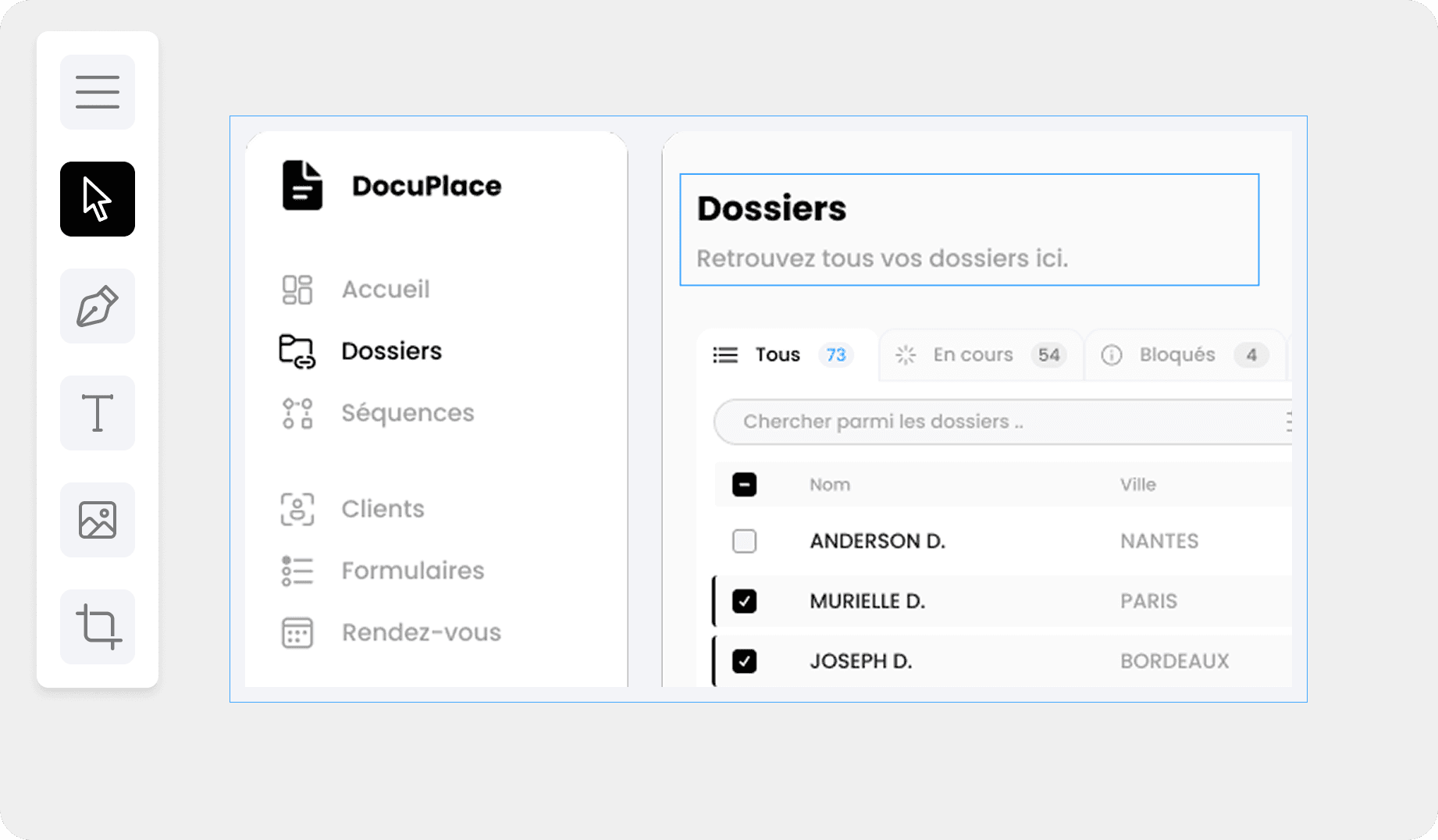This screenshot has height=840, width=1438.
Task: Select the Image insert tool
Action: coord(98,520)
